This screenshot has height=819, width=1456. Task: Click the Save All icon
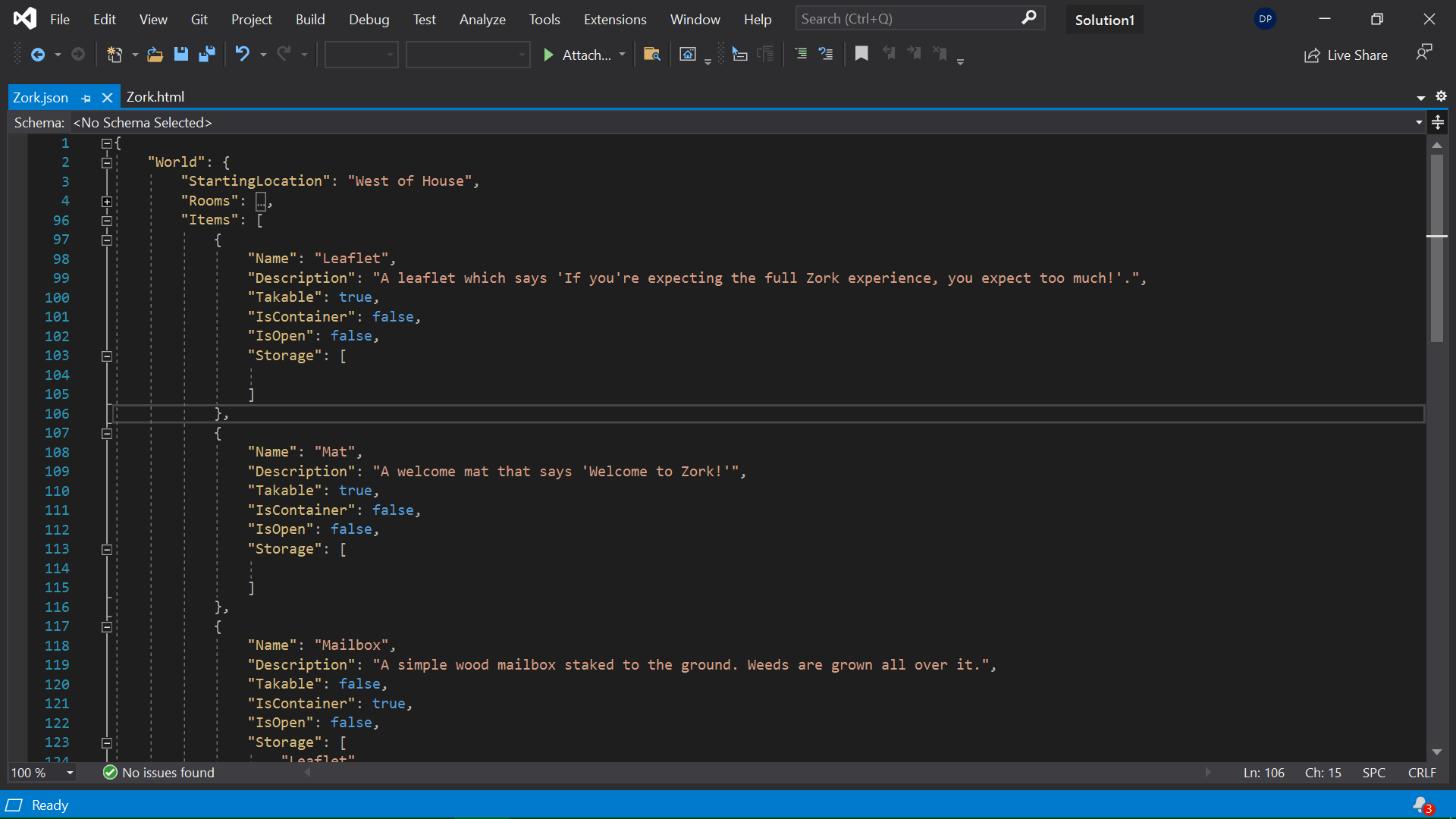pyautogui.click(x=206, y=55)
